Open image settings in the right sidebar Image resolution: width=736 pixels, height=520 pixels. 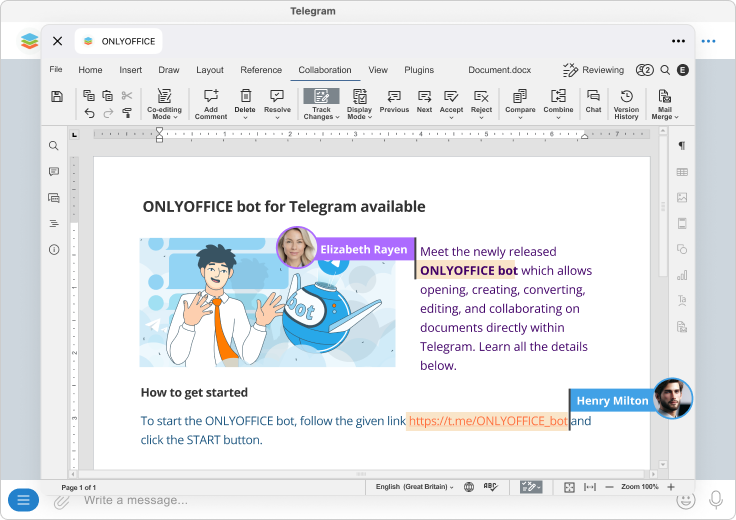[x=682, y=198]
